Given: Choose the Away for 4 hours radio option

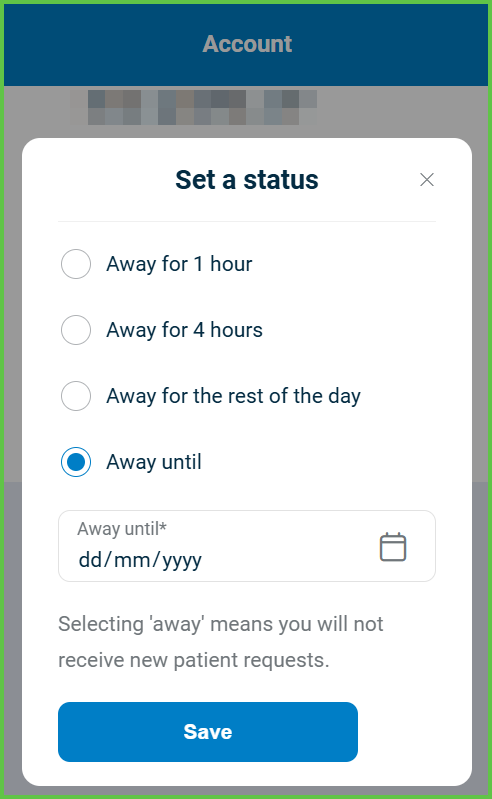Looking at the screenshot, I should (76, 330).
